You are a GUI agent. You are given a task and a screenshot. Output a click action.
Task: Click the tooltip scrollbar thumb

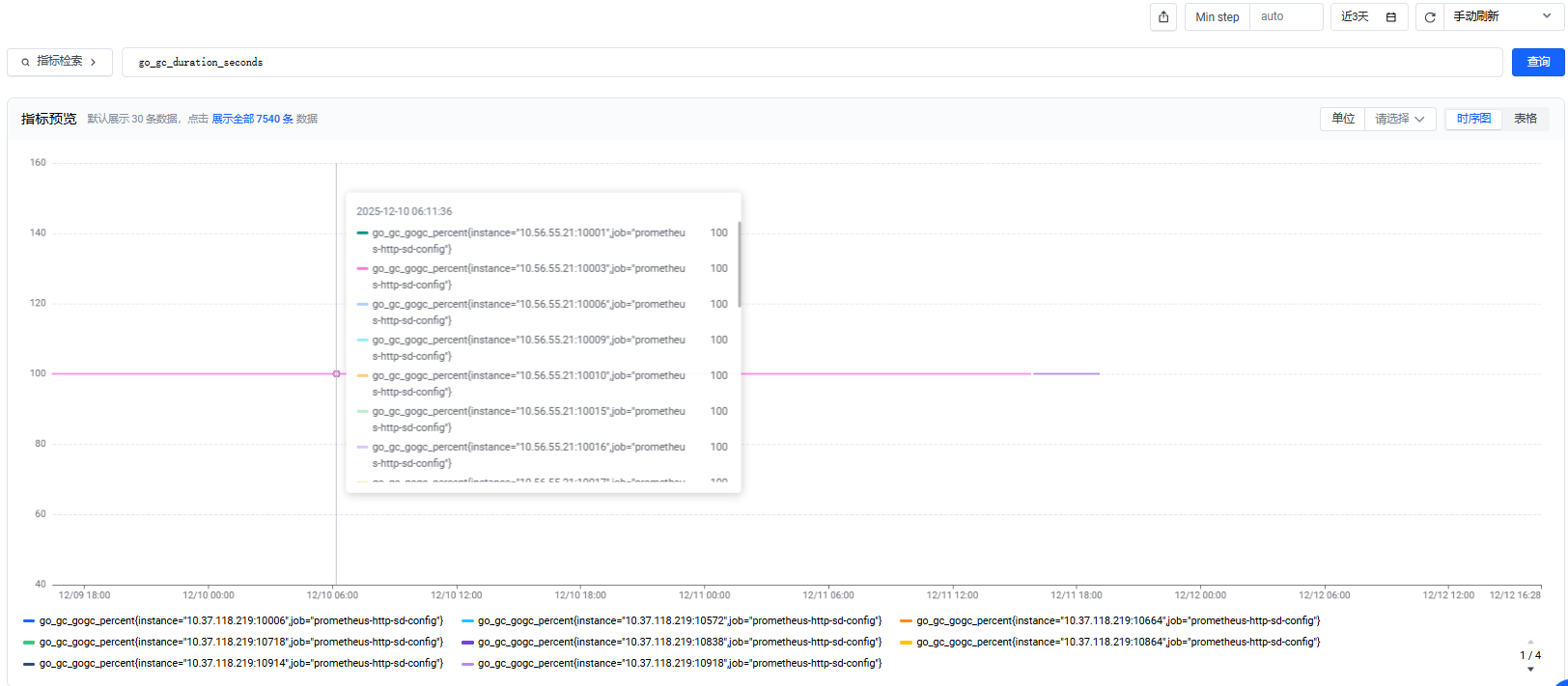pyautogui.click(x=739, y=264)
